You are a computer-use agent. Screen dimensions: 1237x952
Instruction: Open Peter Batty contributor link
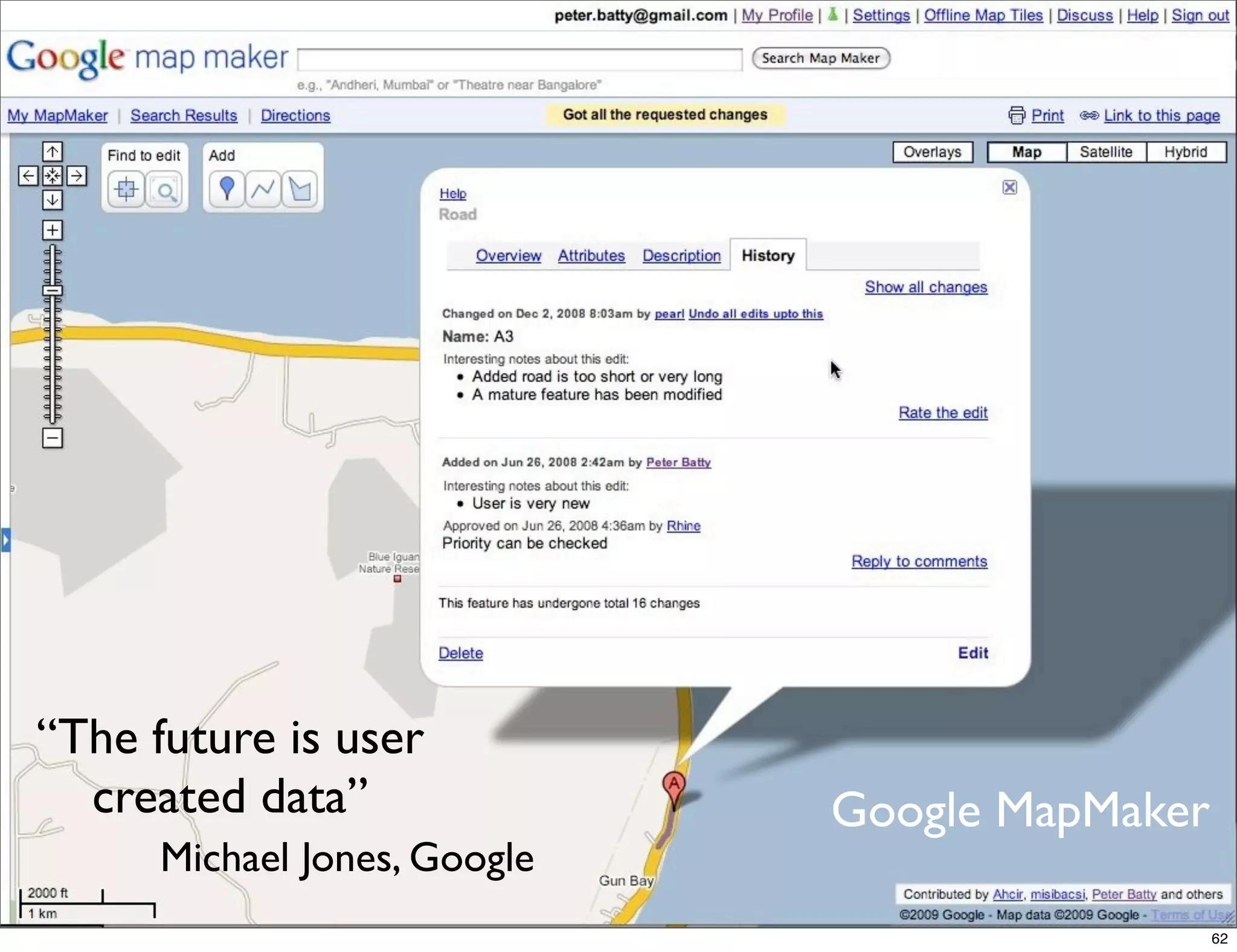pyautogui.click(x=1124, y=894)
